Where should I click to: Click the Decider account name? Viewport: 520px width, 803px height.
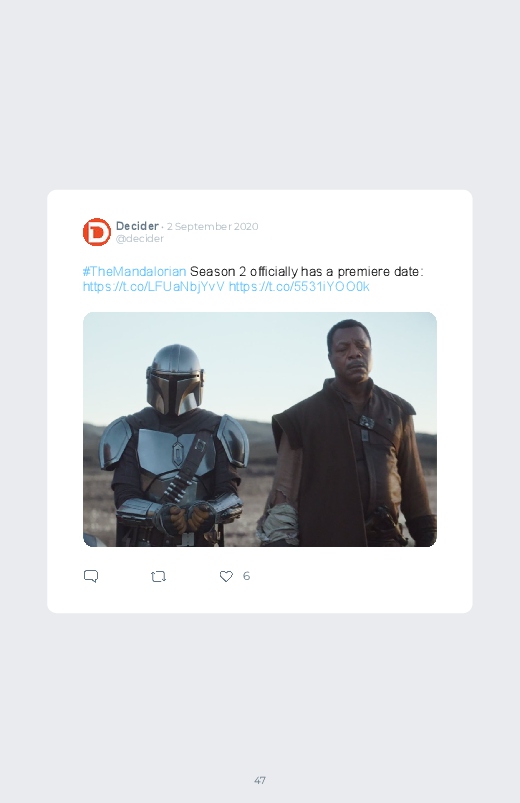coord(137,226)
